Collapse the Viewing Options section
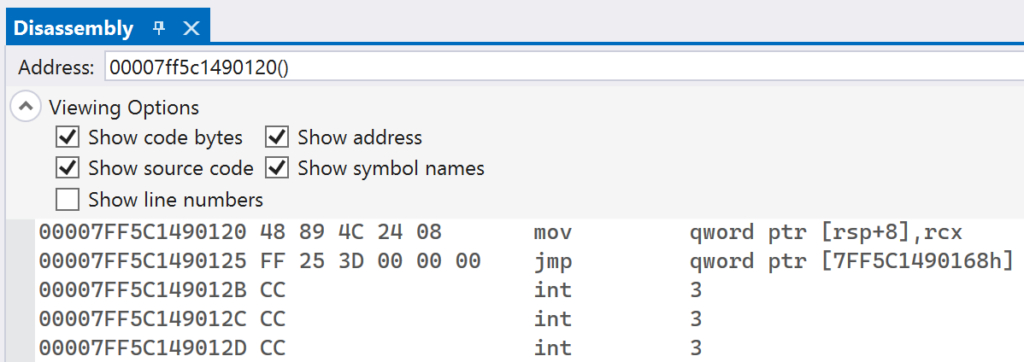Viewport: 1024px width, 362px height. 25,107
